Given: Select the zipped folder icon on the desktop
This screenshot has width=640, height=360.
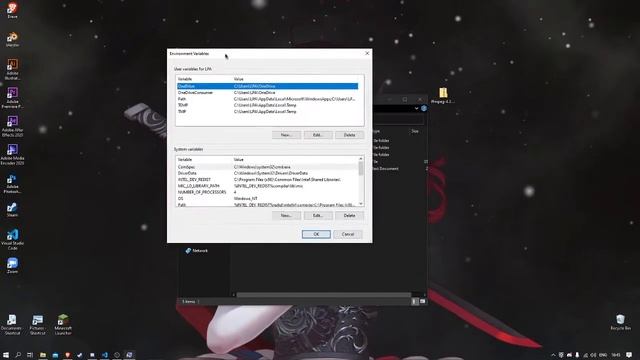Looking at the screenshot, I should pos(443,95).
